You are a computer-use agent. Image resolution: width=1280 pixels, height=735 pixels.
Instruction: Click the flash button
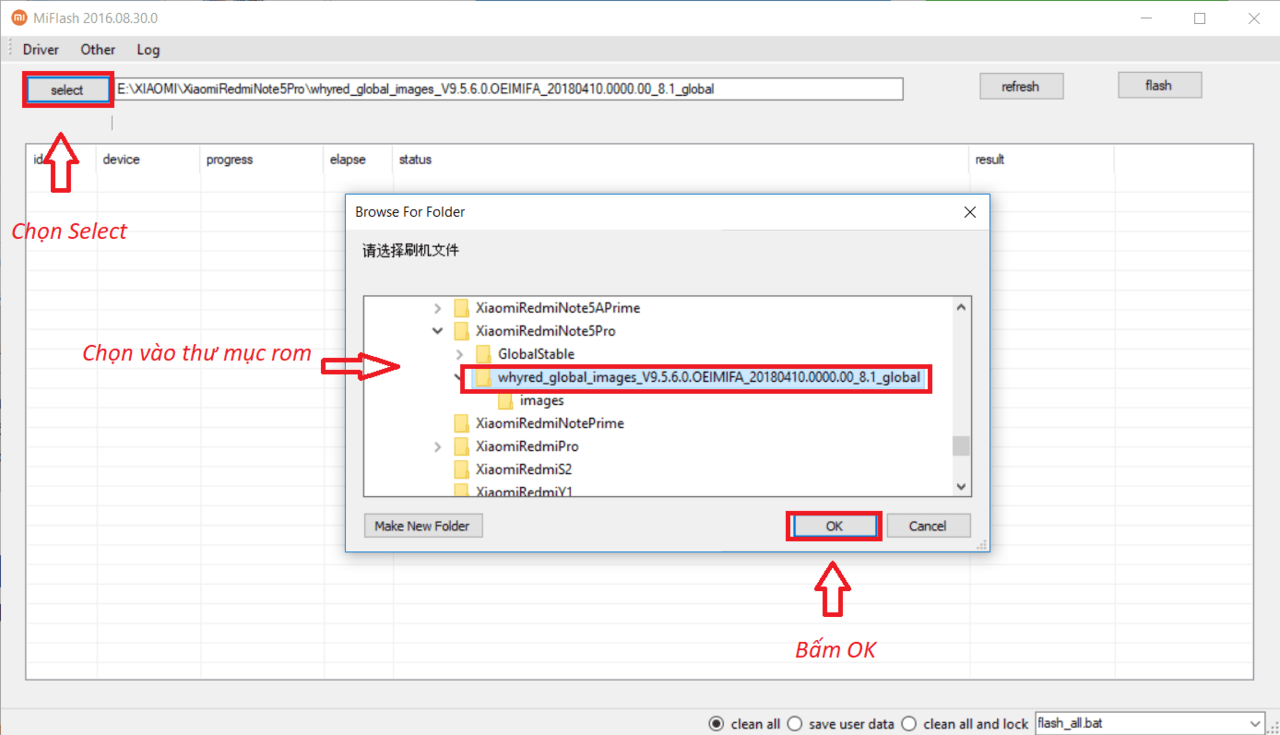click(1159, 86)
